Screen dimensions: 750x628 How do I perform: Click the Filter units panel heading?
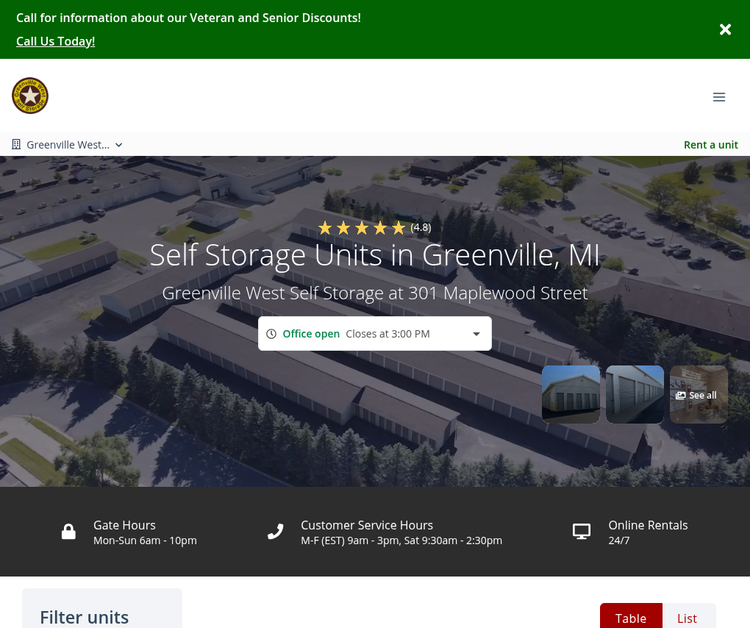pyautogui.click(x=84, y=616)
